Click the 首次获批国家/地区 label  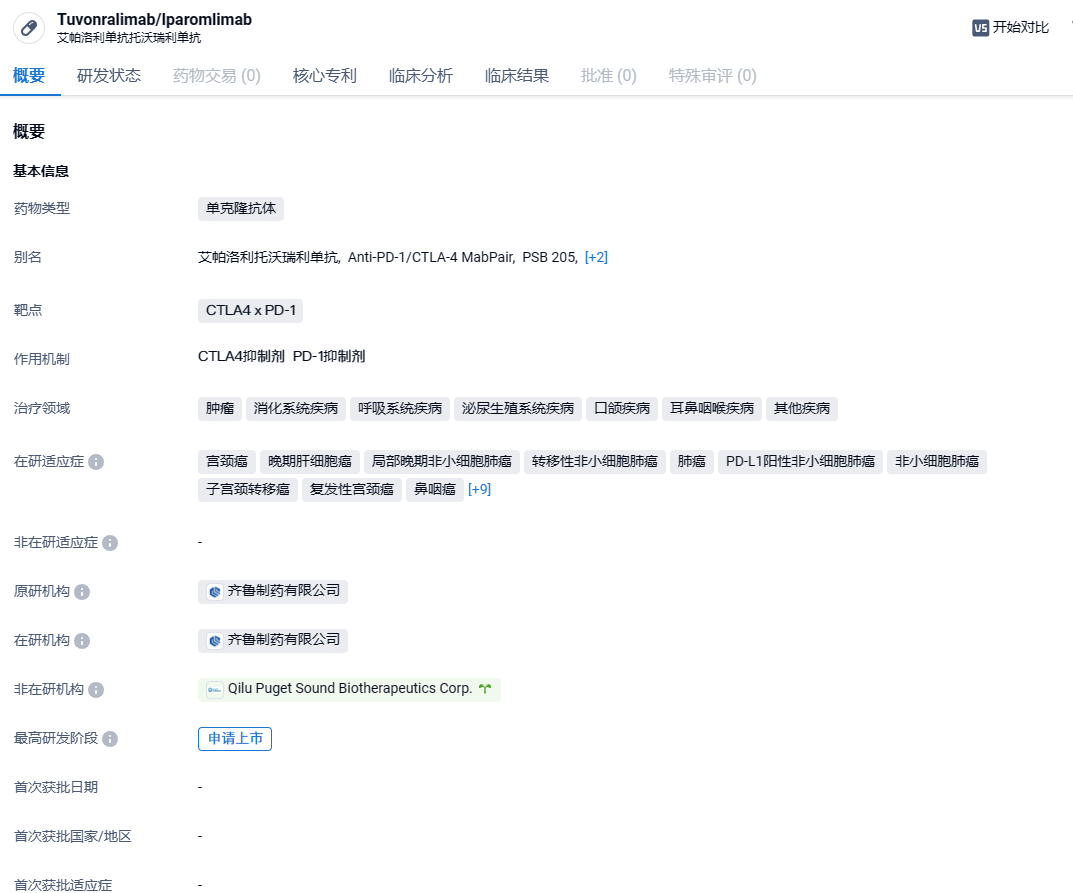73,837
